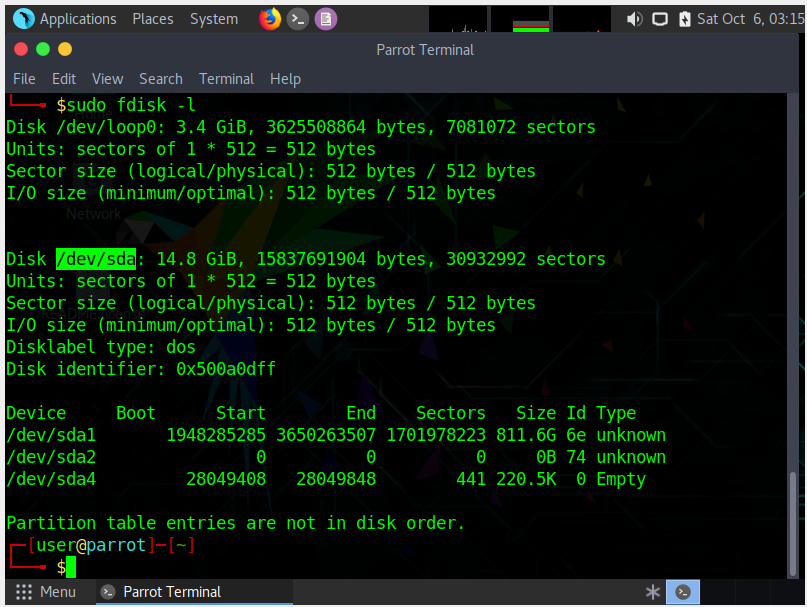
Task: Click the purple text editor launcher icon
Action: 325,19
